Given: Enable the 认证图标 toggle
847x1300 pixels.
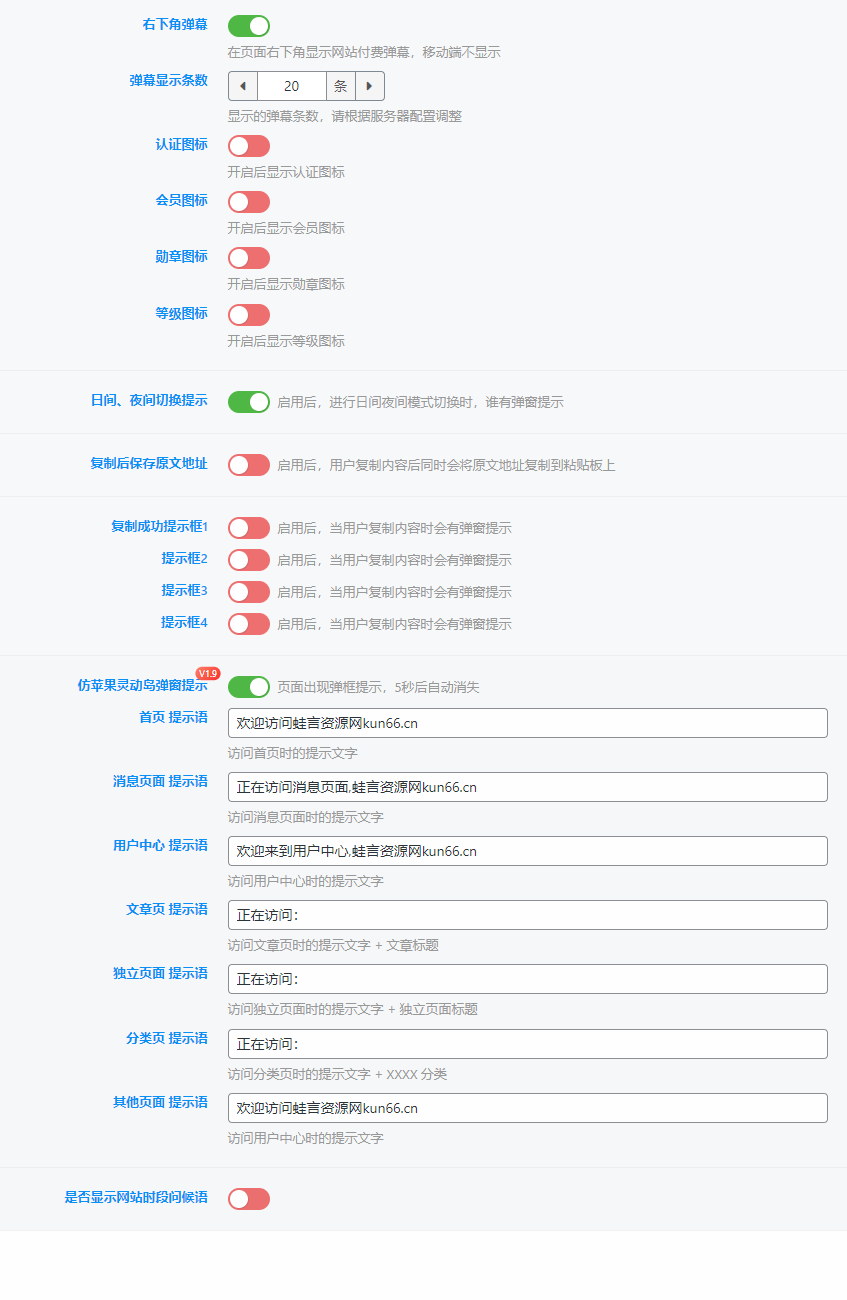Looking at the screenshot, I should [x=249, y=146].
